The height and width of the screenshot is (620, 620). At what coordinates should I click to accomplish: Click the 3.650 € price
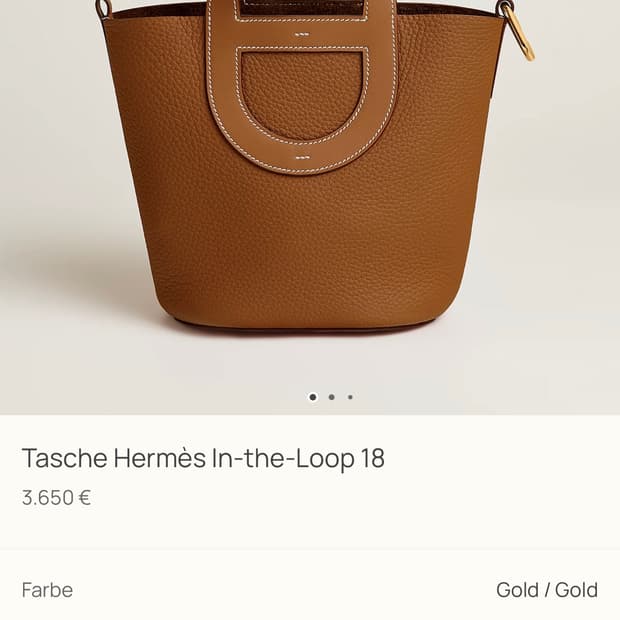(x=56, y=497)
